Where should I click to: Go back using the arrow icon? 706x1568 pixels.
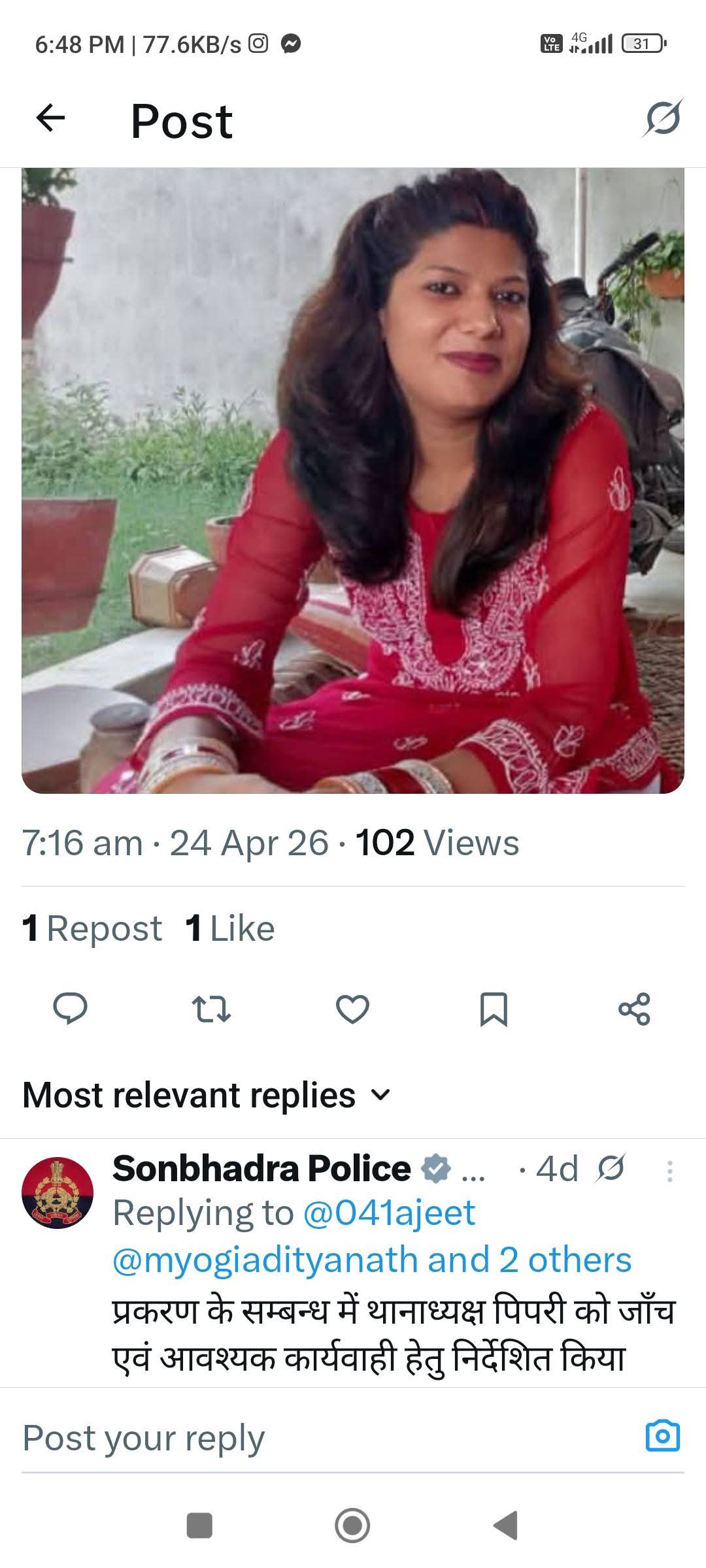(50, 118)
